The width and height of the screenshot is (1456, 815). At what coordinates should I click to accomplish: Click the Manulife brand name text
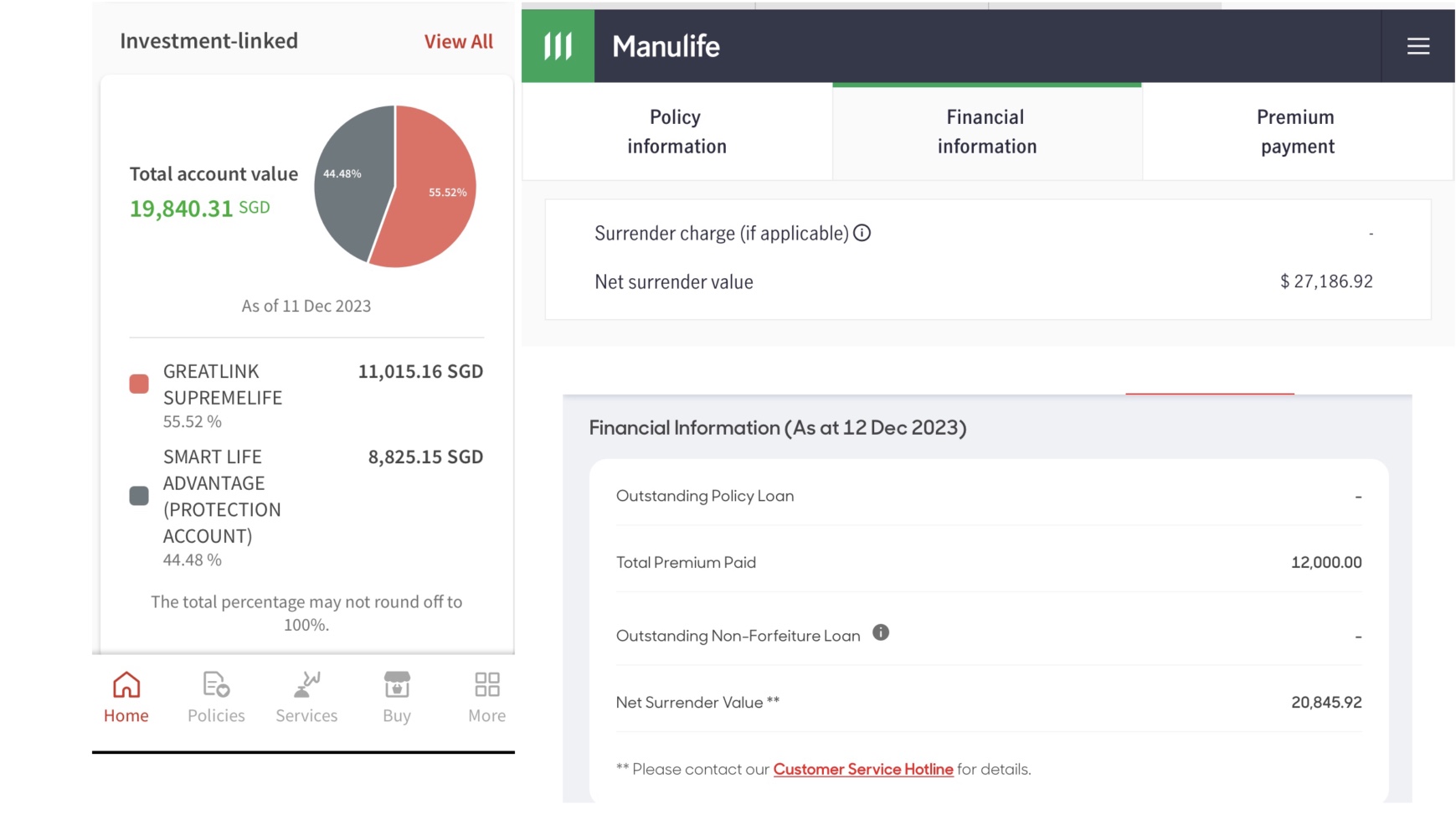pyautogui.click(x=666, y=46)
